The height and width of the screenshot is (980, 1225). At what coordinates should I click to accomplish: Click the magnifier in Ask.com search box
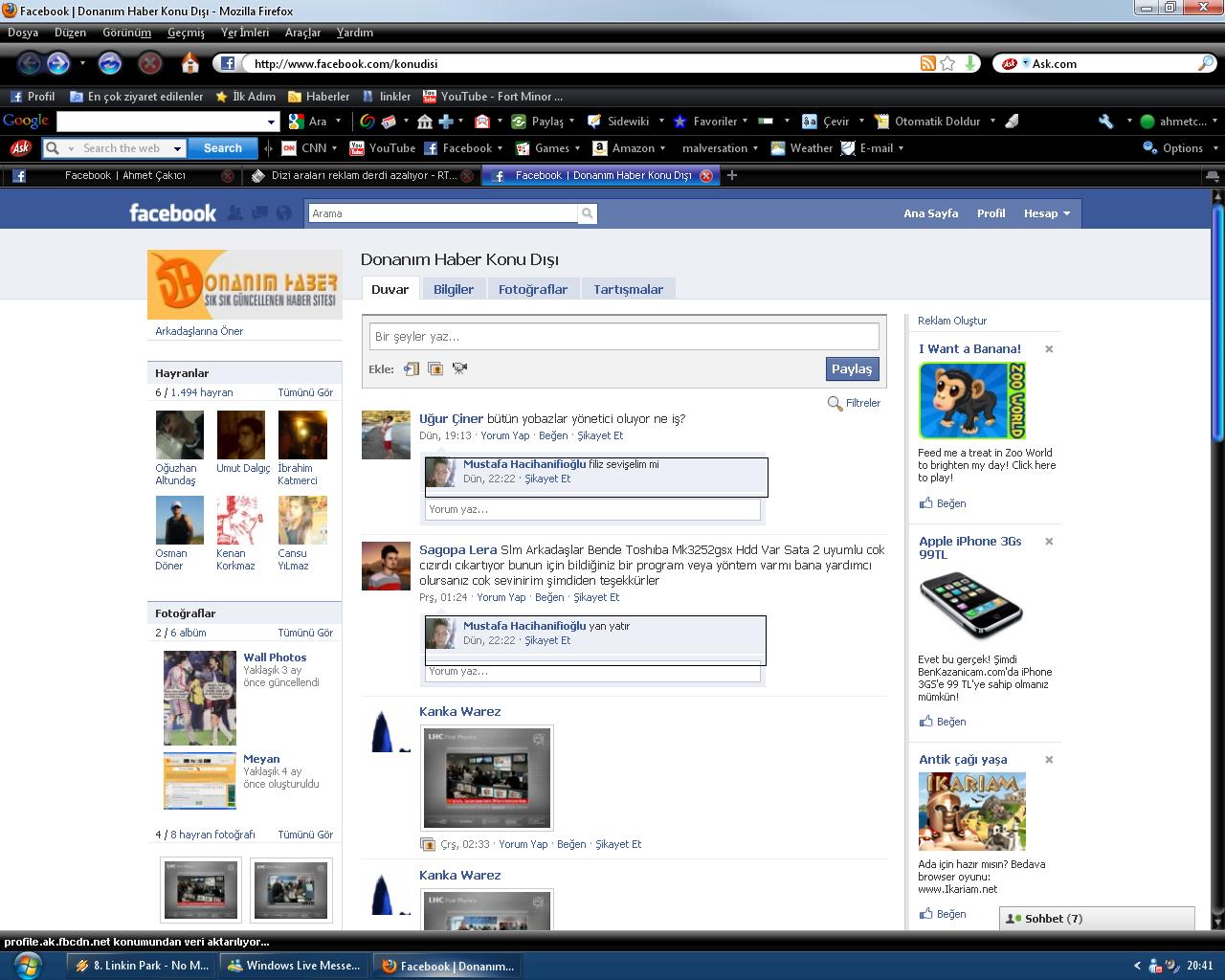tap(1206, 63)
